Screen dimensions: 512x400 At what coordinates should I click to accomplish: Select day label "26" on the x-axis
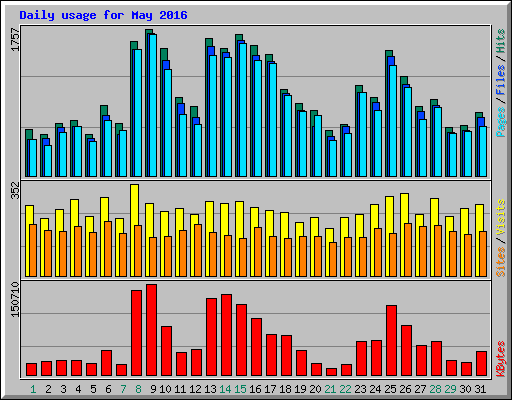tap(405, 389)
